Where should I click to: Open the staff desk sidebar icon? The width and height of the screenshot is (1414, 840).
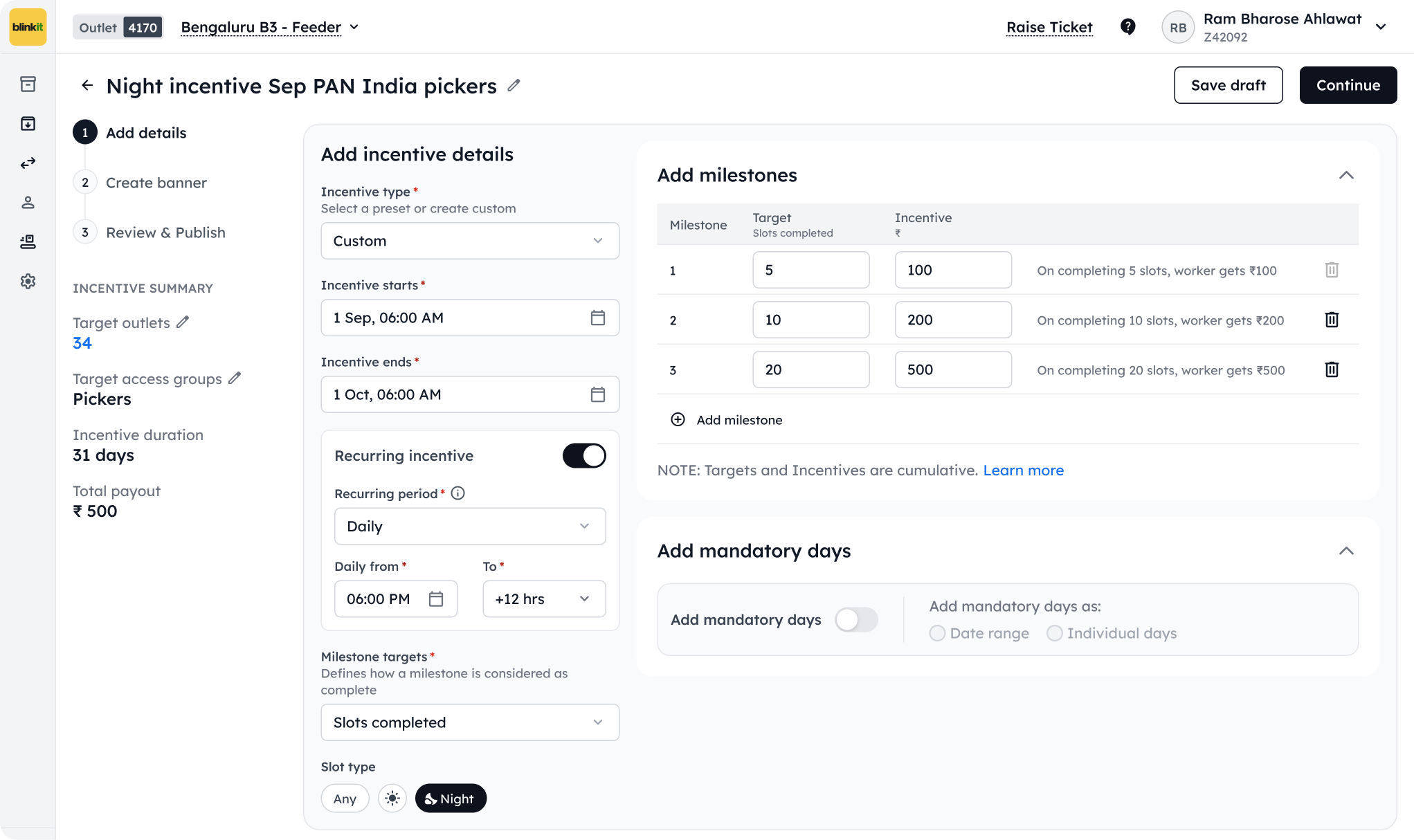[28, 241]
